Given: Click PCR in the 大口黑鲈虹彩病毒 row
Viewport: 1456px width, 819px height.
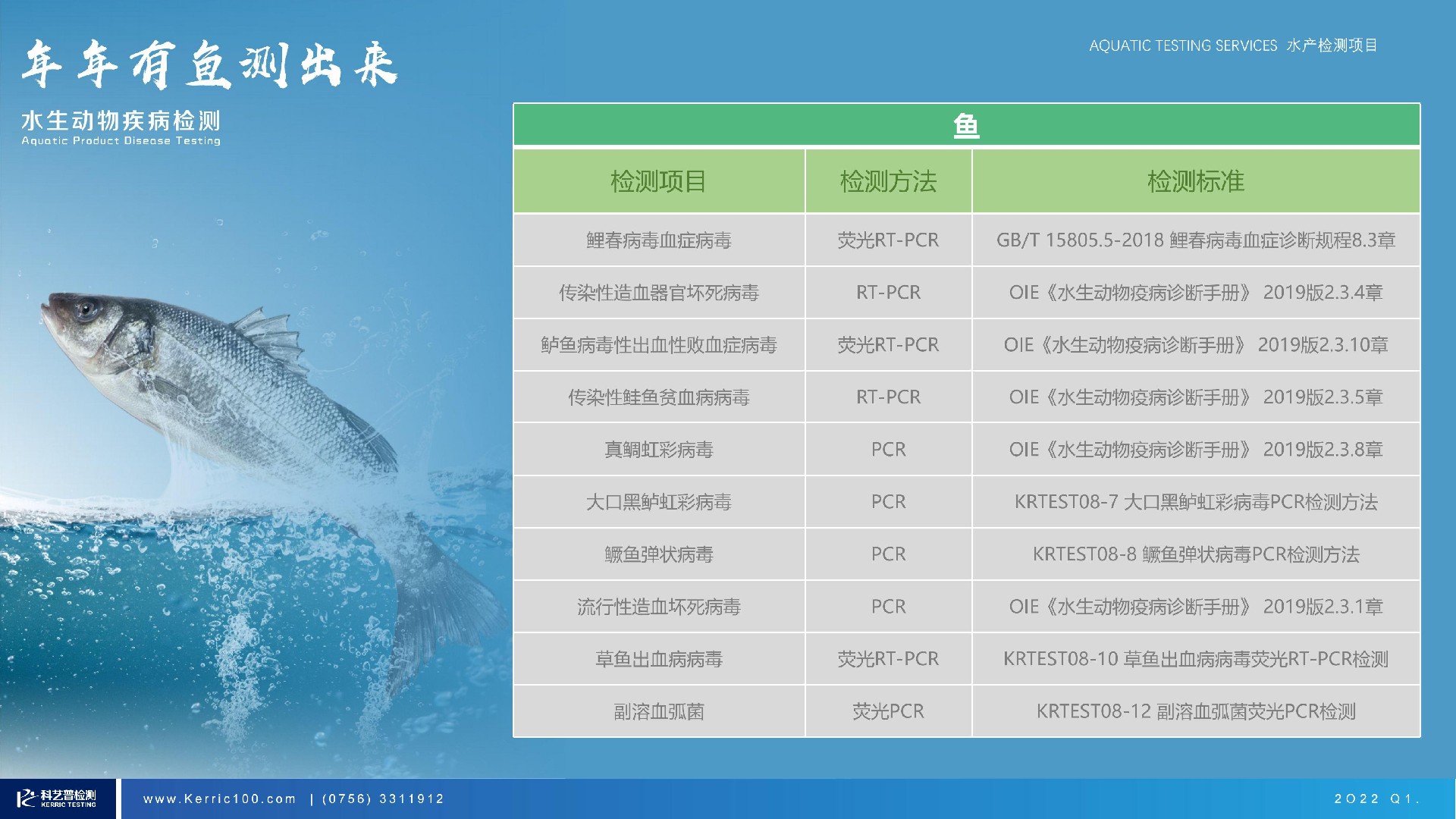Looking at the screenshot, I should point(888,502).
